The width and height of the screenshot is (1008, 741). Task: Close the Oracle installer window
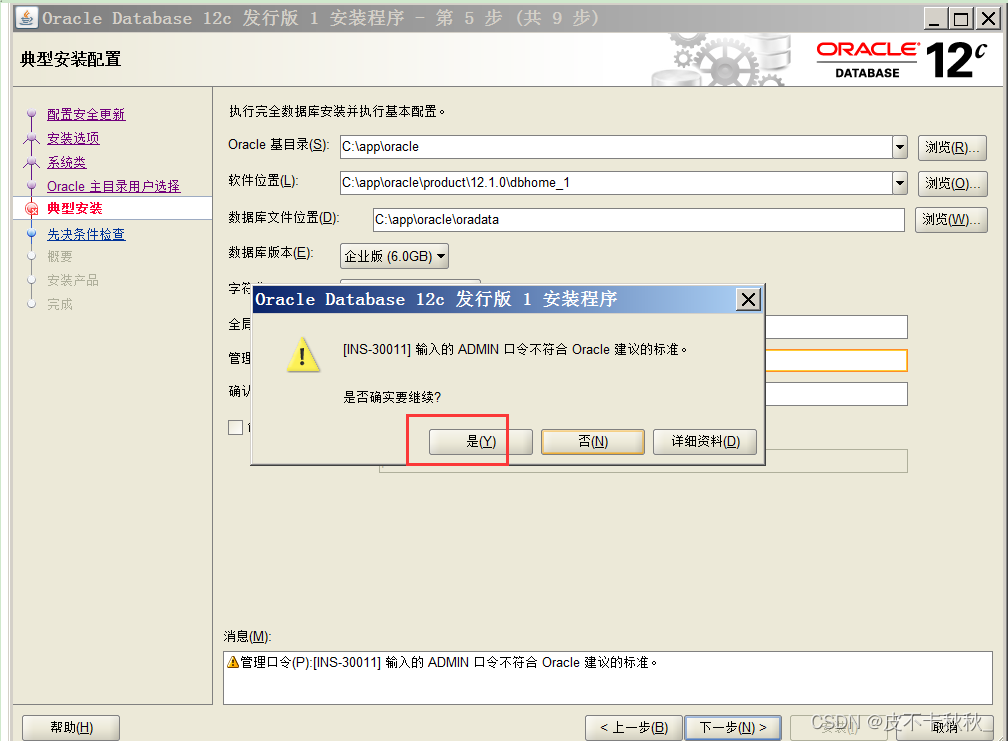coord(988,19)
